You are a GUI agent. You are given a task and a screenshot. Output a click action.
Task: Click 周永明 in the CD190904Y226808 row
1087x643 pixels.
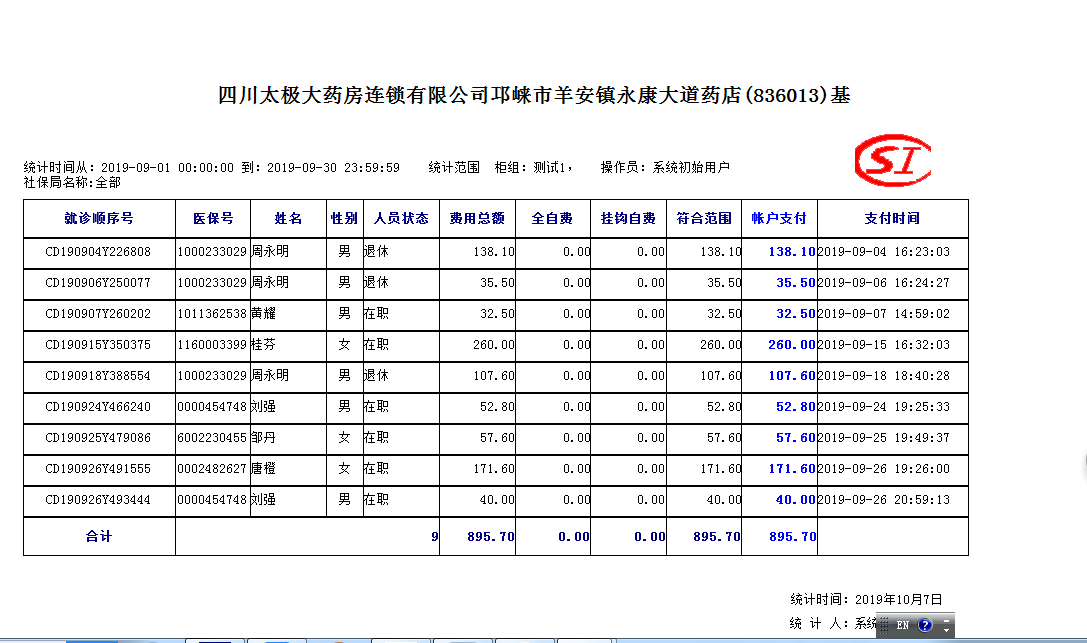point(270,251)
